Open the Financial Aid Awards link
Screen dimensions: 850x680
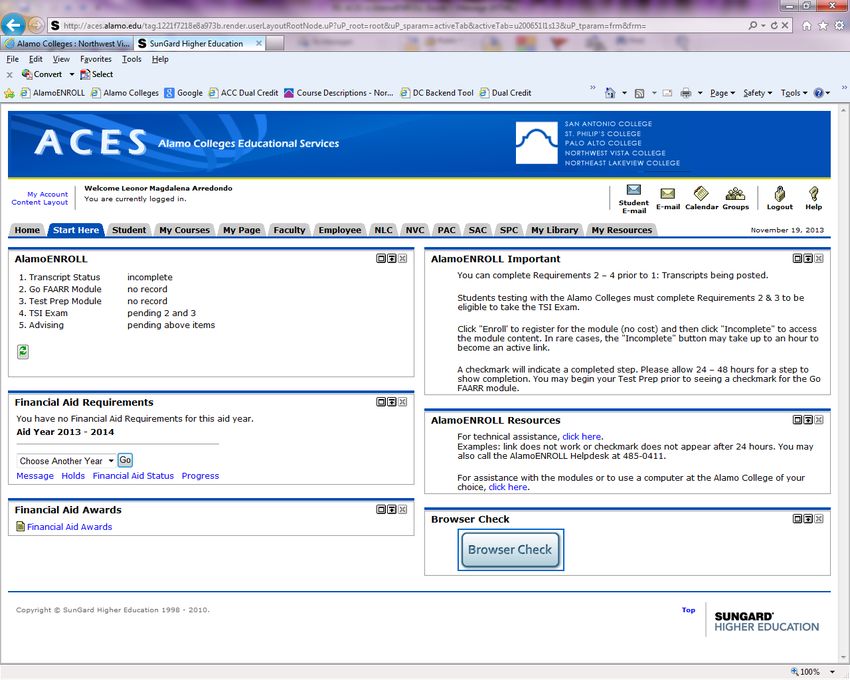[69, 527]
